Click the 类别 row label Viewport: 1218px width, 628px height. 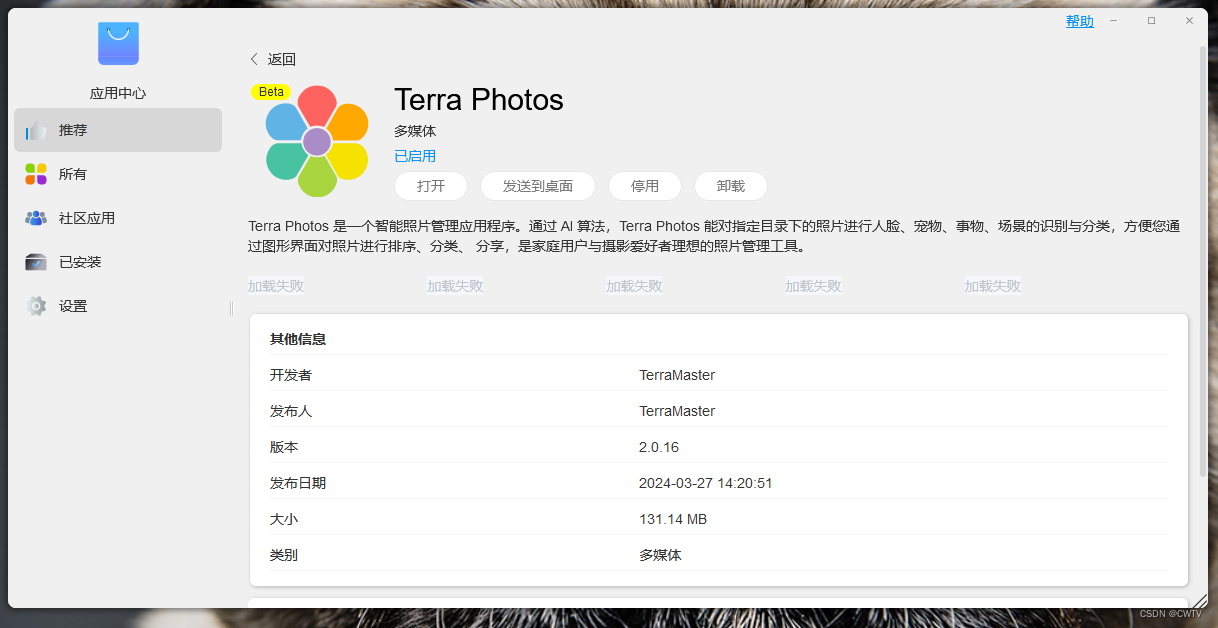point(284,555)
